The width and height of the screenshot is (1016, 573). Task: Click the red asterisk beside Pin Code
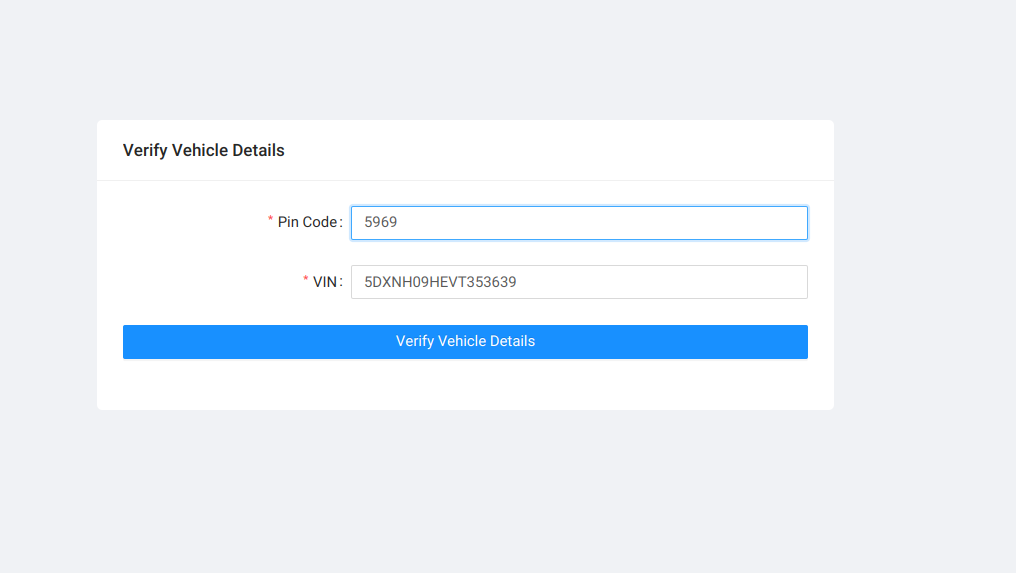(x=270, y=220)
